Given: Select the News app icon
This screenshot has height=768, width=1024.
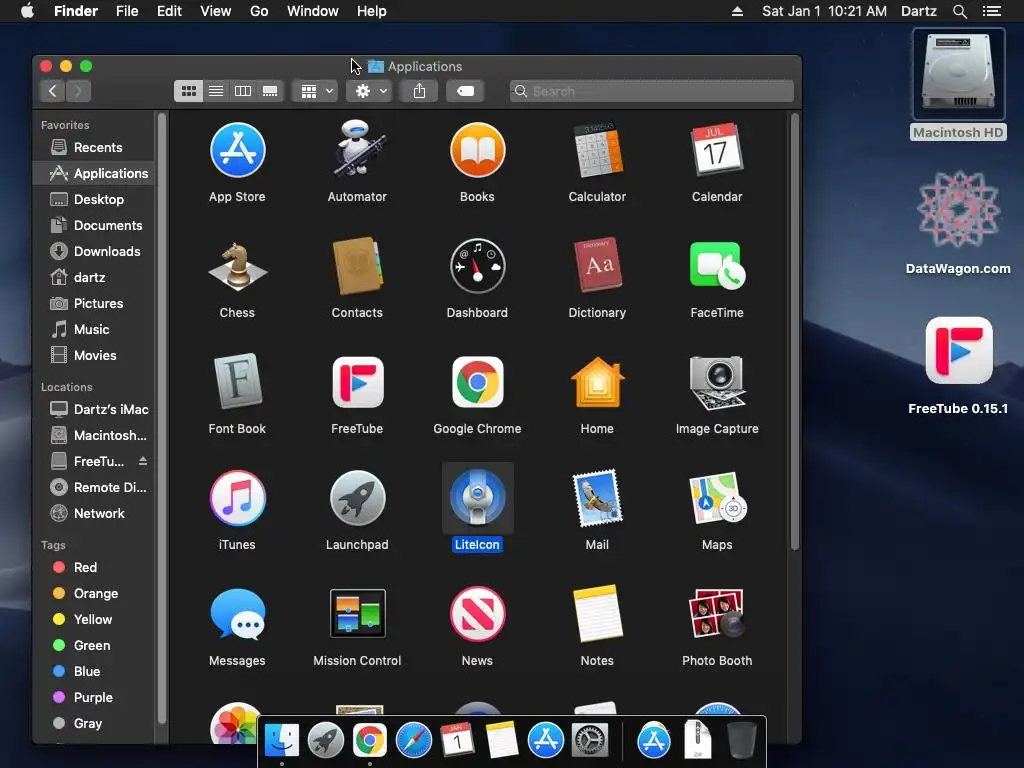Looking at the screenshot, I should coord(477,614).
